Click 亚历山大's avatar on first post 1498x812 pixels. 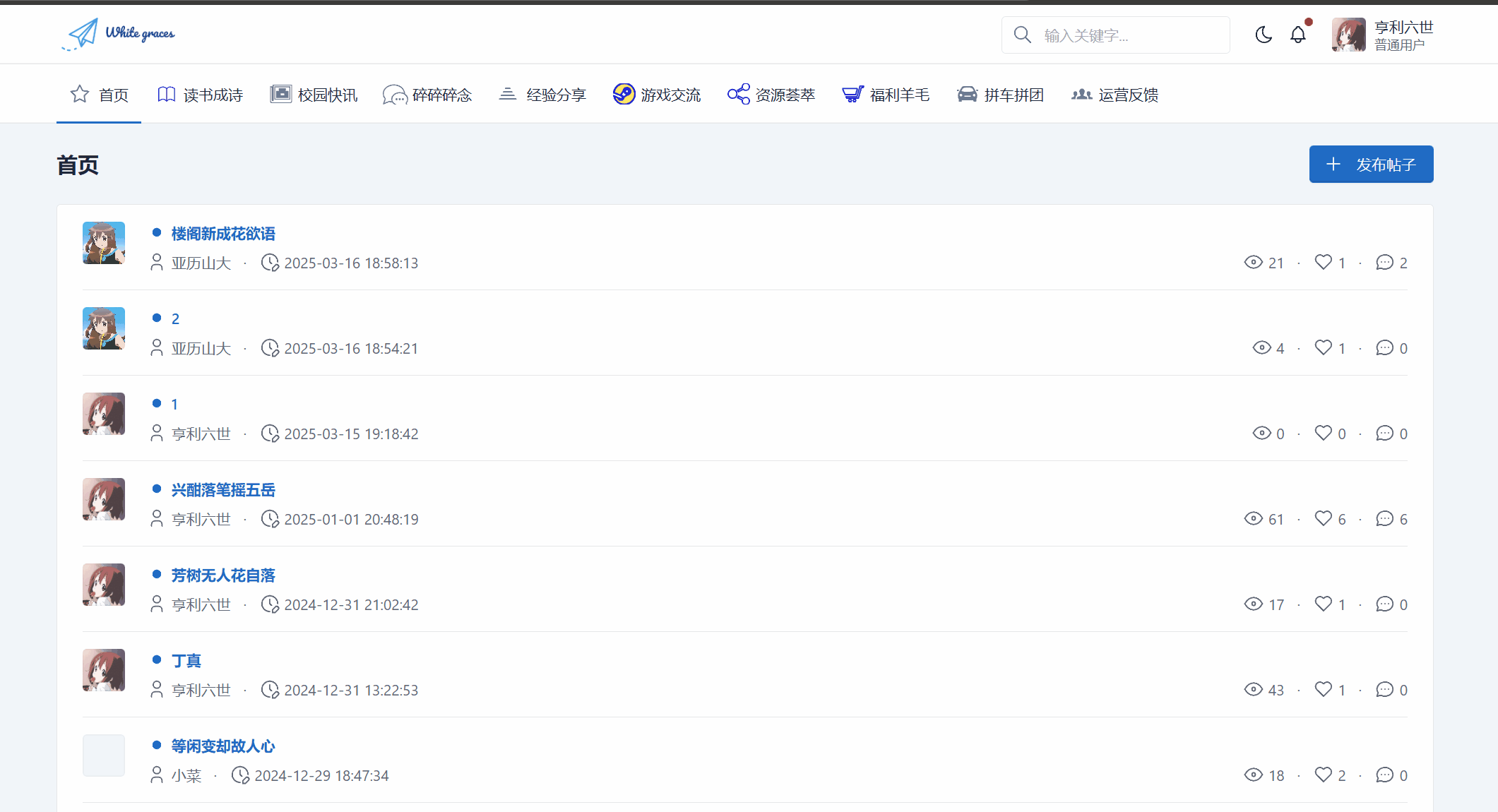point(104,243)
